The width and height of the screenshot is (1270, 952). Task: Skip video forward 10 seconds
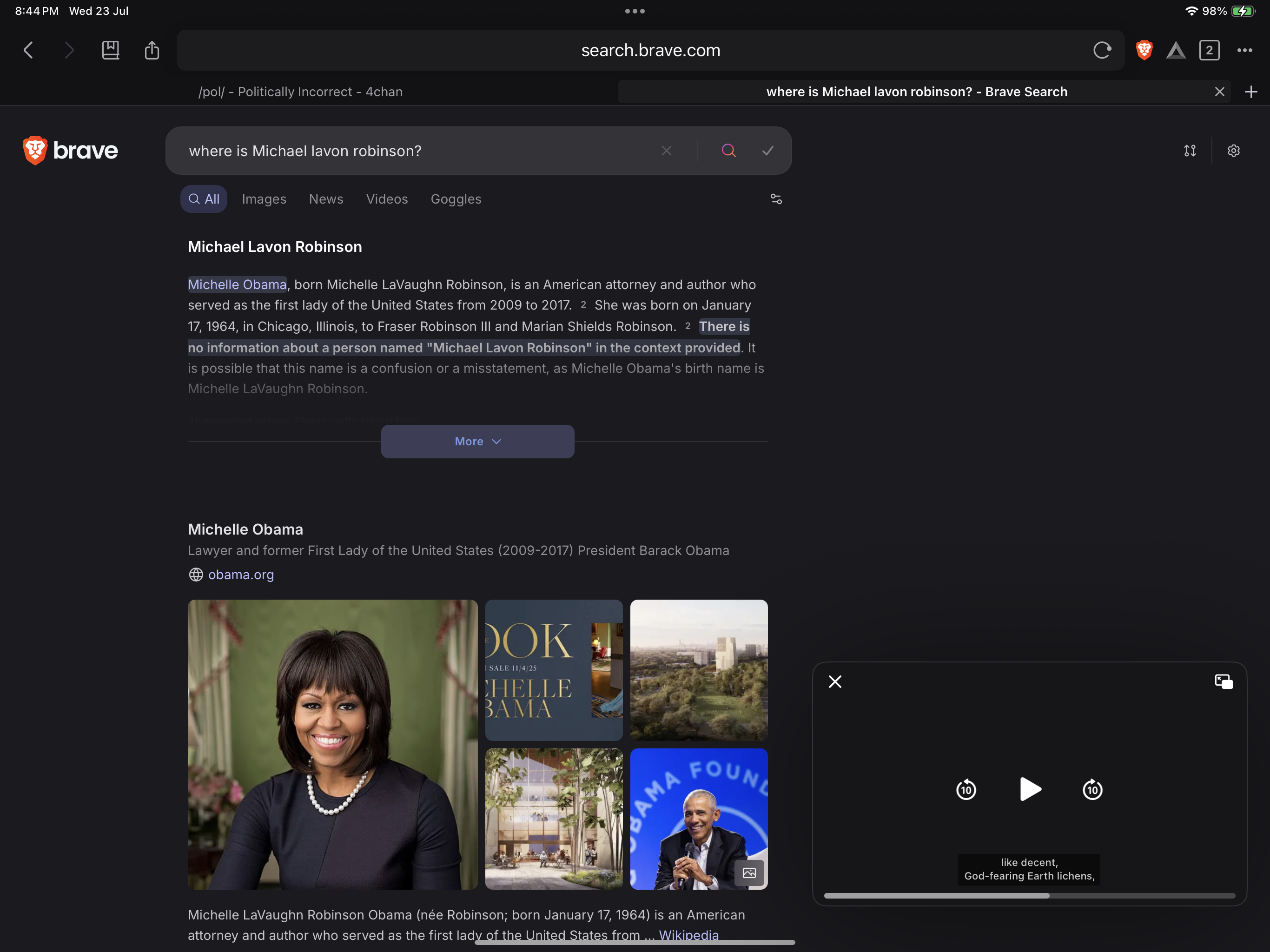(1092, 789)
